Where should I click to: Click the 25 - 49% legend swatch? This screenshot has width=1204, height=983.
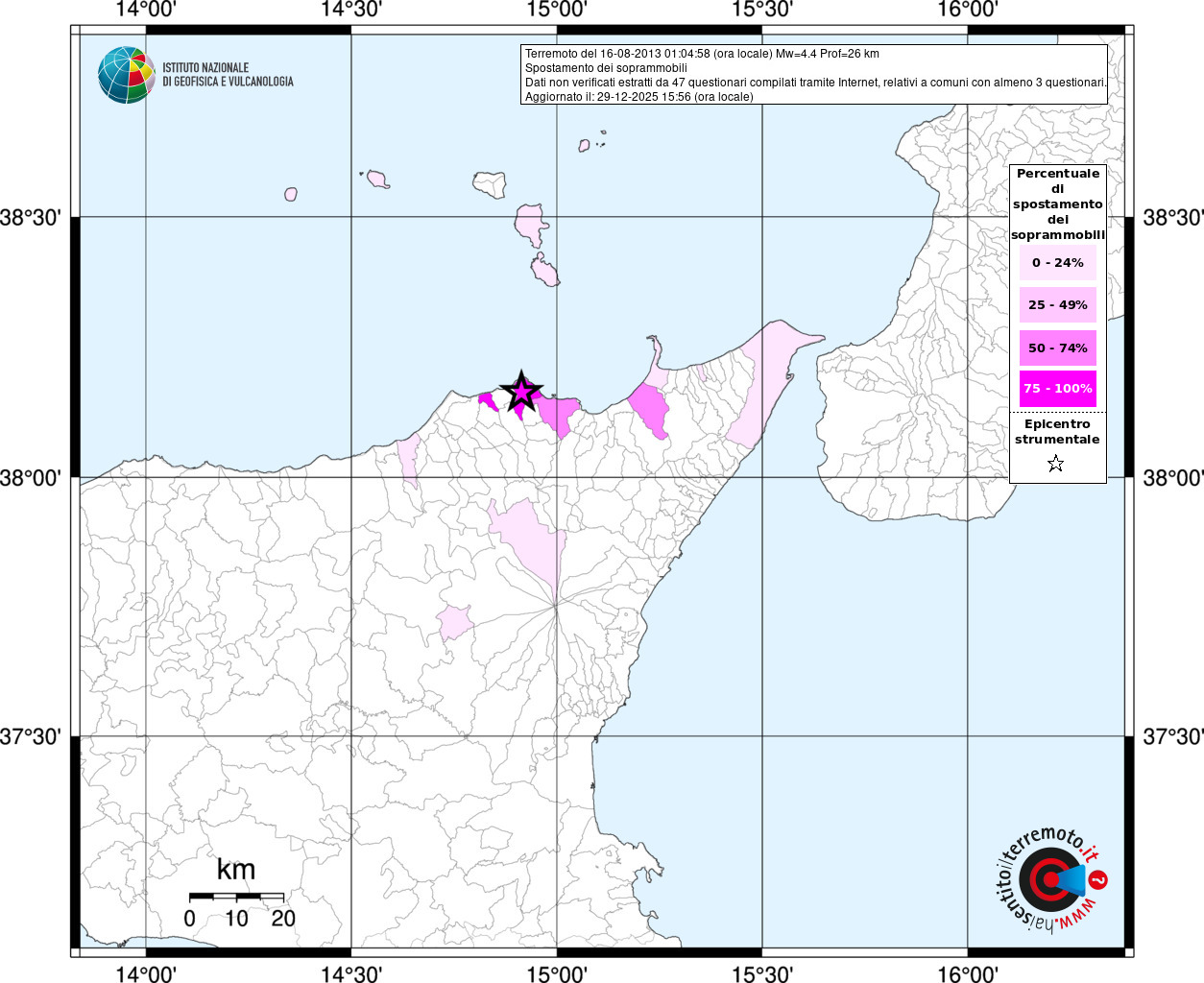point(1057,305)
